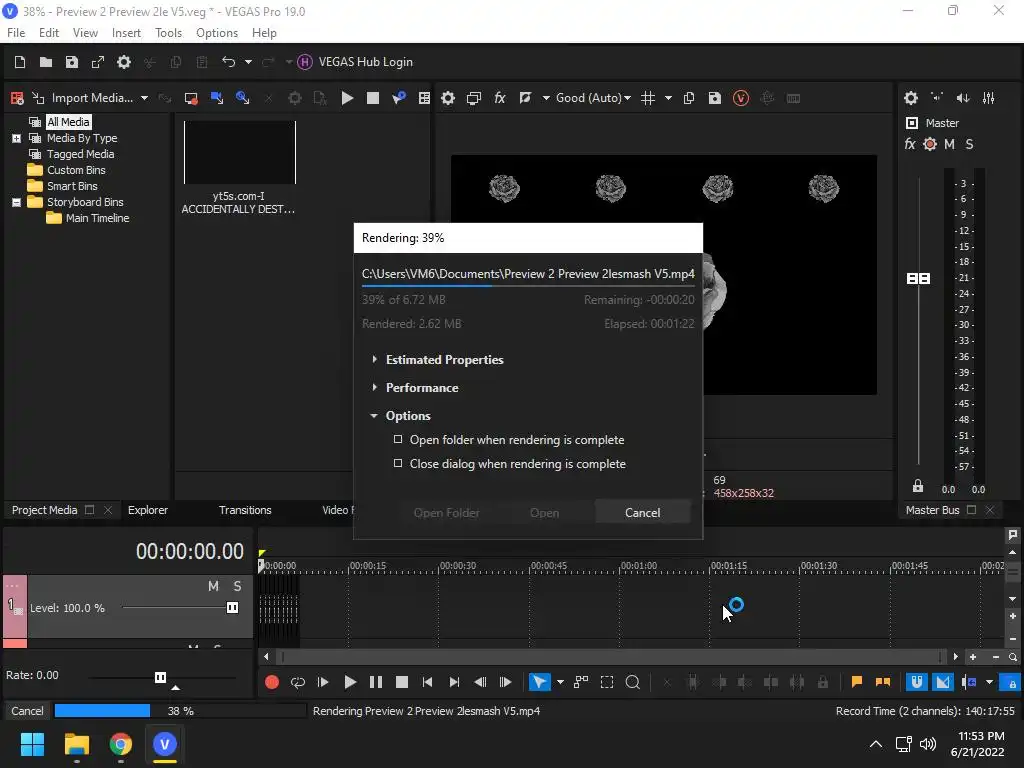Image resolution: width=1024 pixels, height=768 pixels.
Task: Create a new project with the New icon
Action: coord(20,62)
